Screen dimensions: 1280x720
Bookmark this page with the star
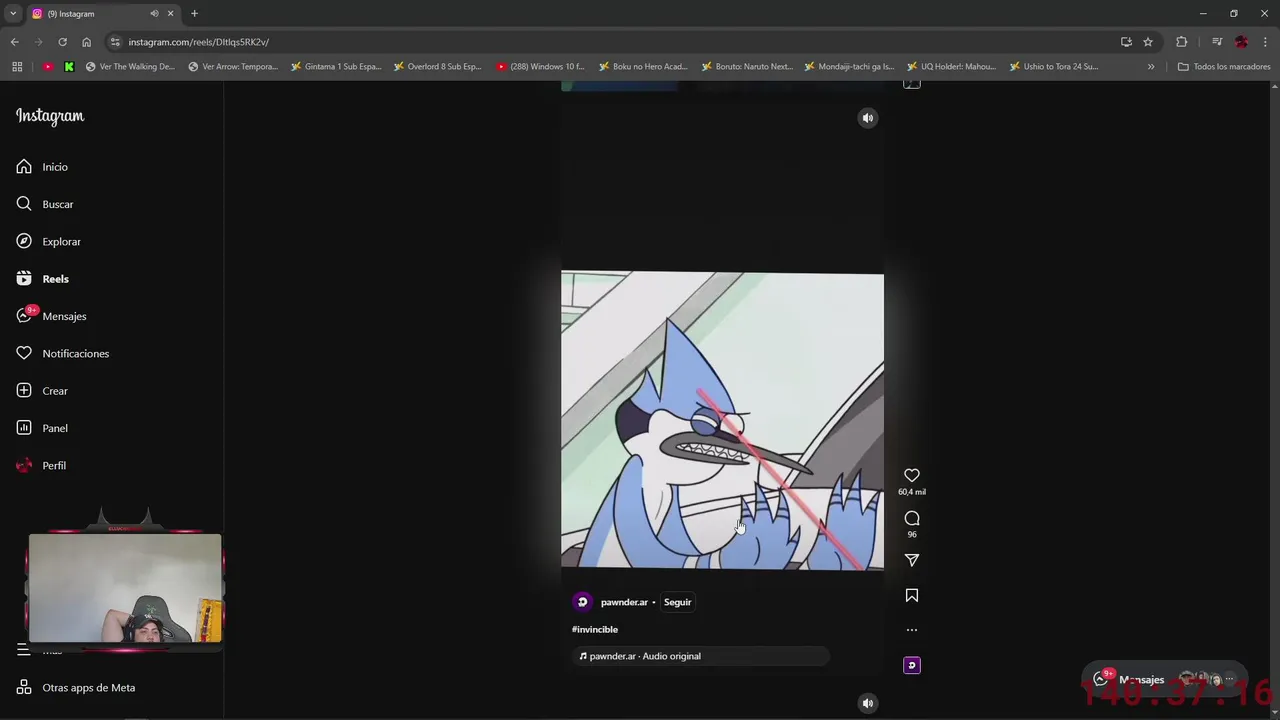coord(1148,42)
